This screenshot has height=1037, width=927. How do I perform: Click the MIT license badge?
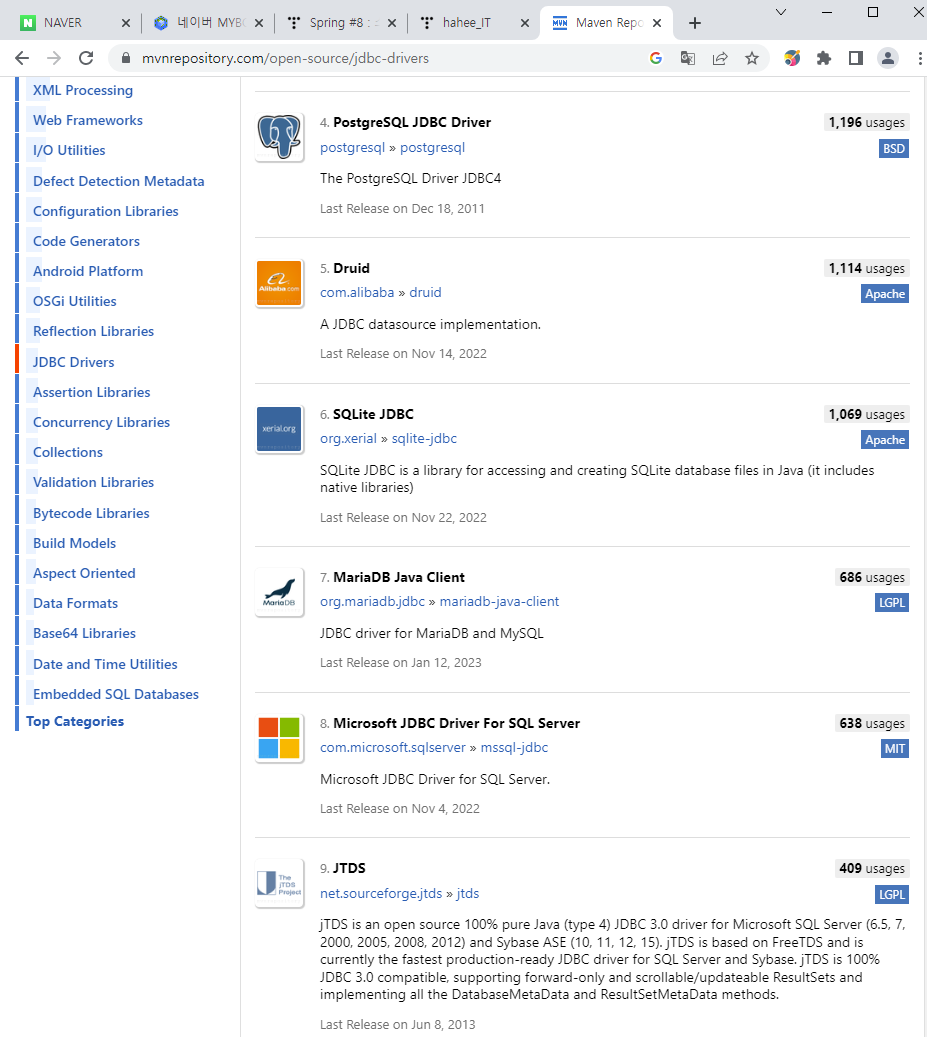click(895, 749)
